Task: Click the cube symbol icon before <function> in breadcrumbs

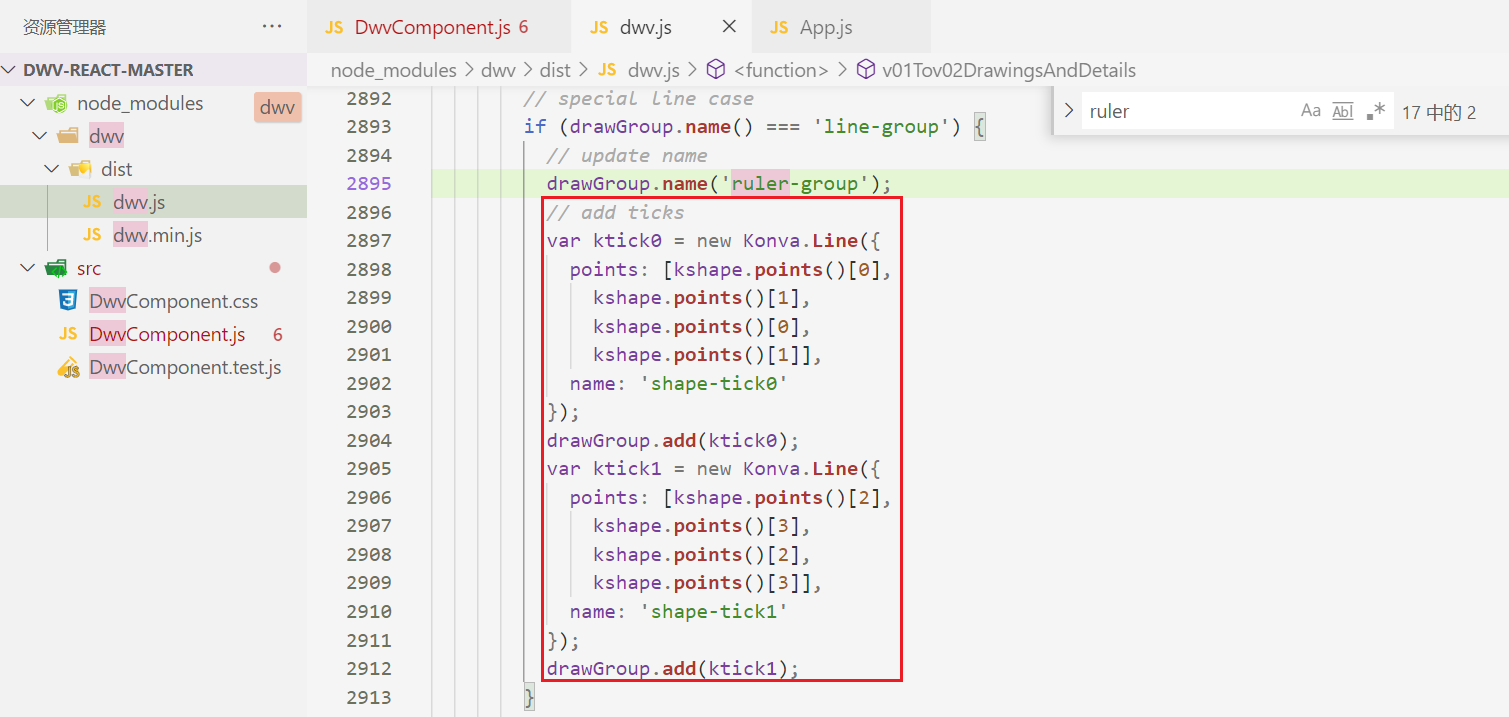Action: point(715,70)
